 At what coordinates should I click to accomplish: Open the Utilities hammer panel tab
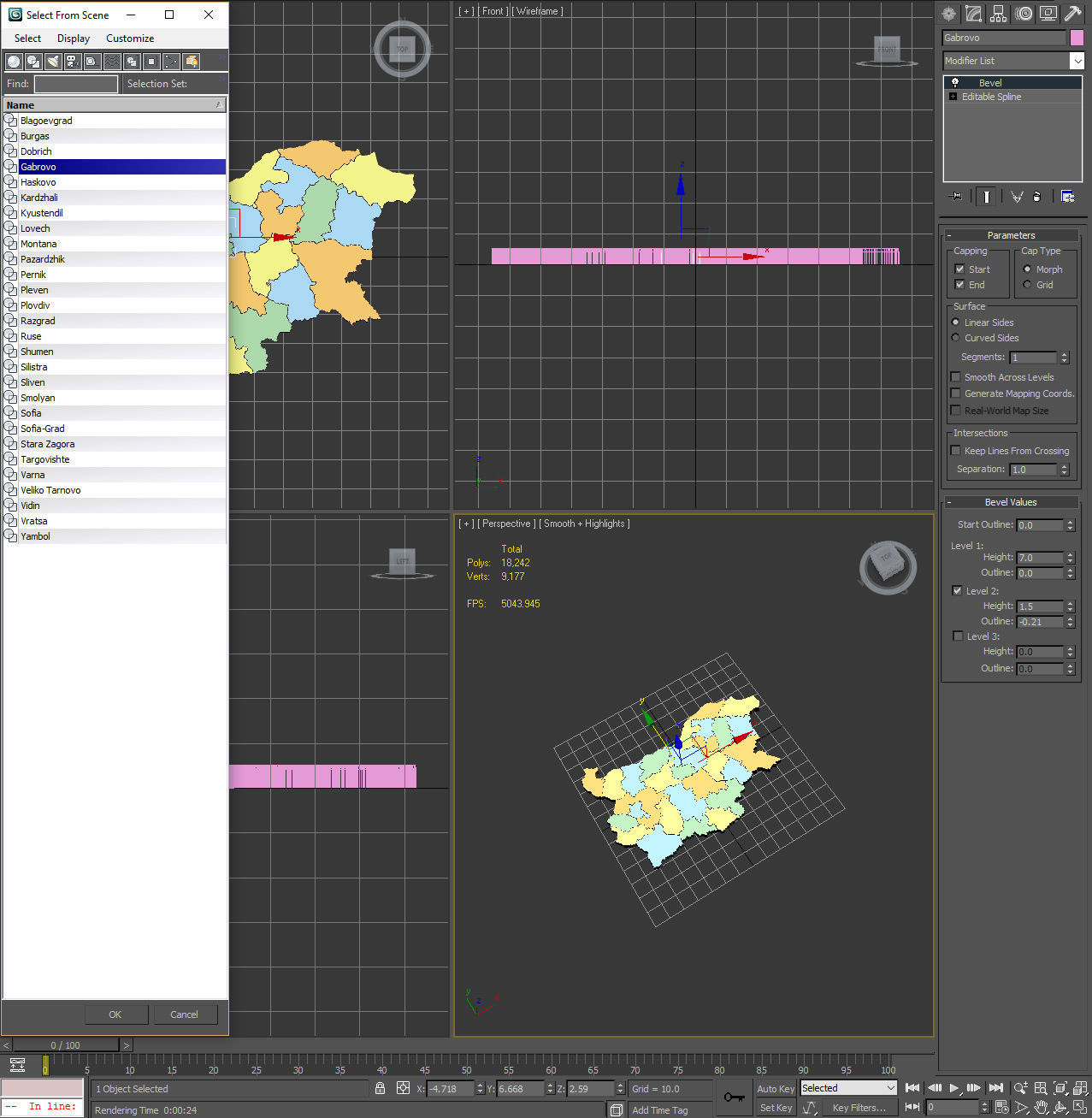tap(1072, 14)
